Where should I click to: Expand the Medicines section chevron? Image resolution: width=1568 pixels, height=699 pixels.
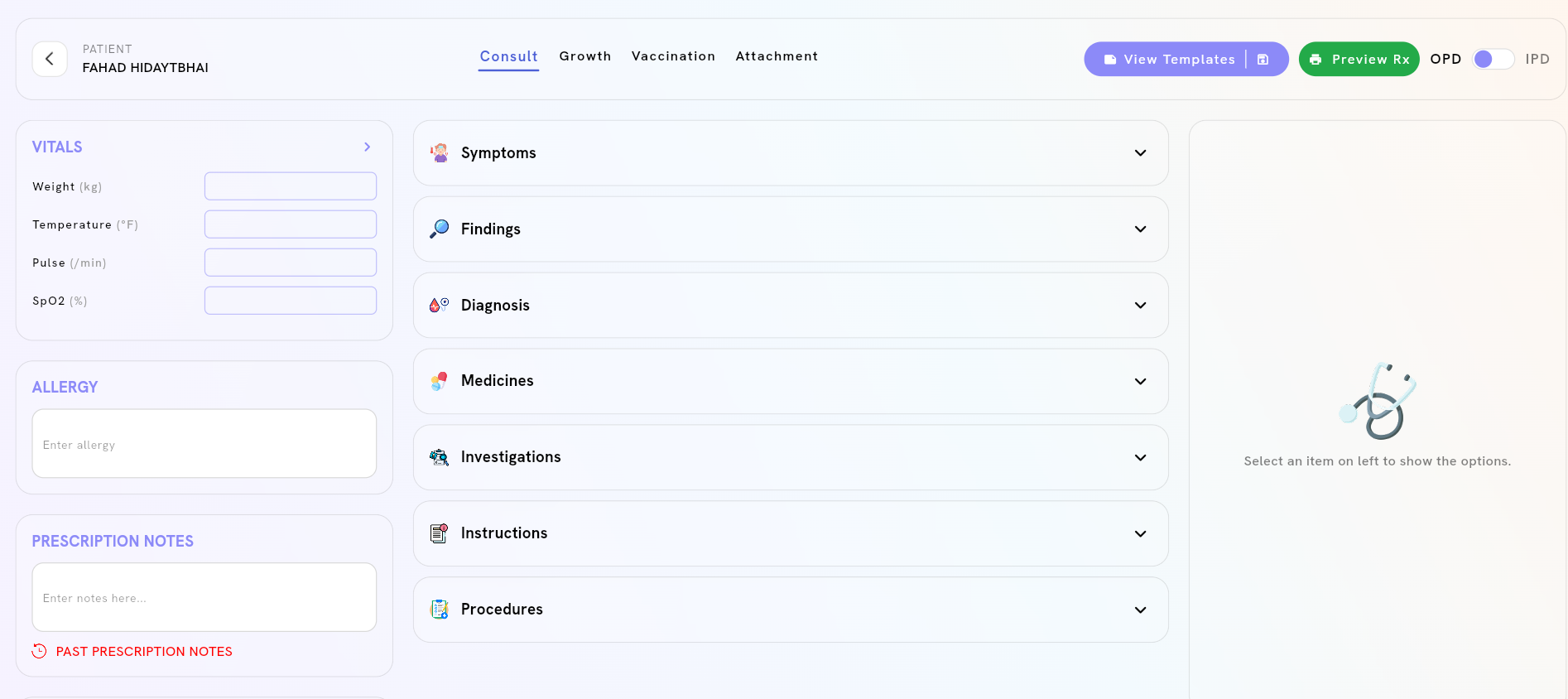(x=1140, y=381)
